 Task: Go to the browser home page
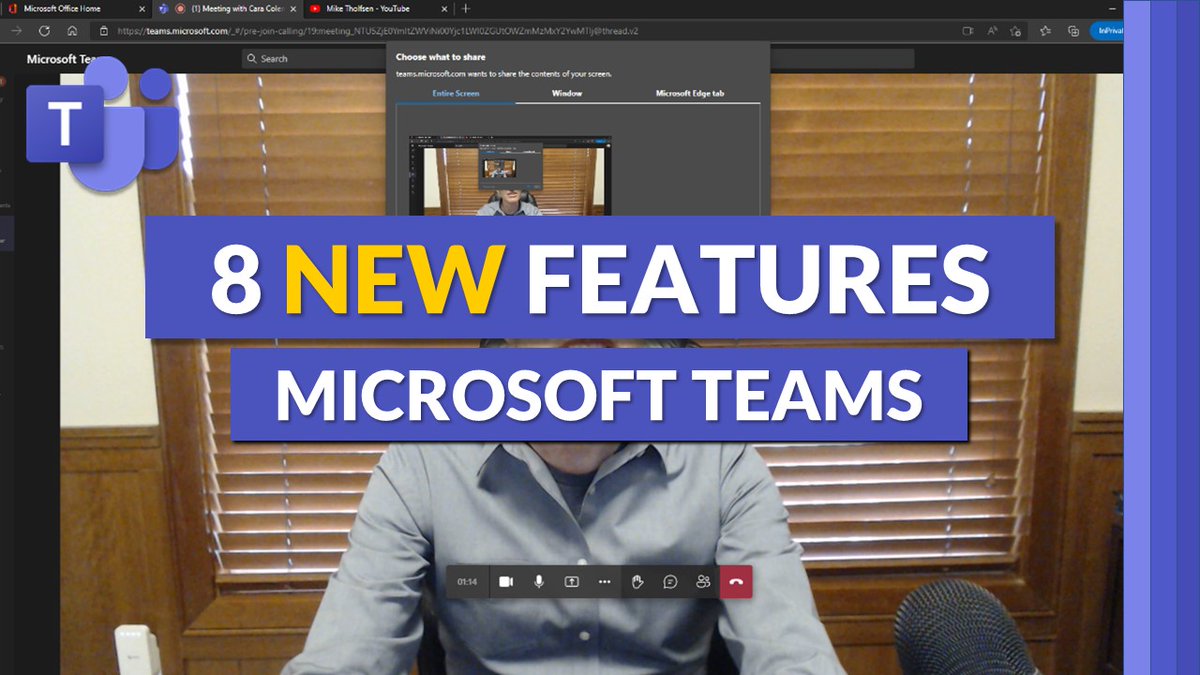pos(72,31)
